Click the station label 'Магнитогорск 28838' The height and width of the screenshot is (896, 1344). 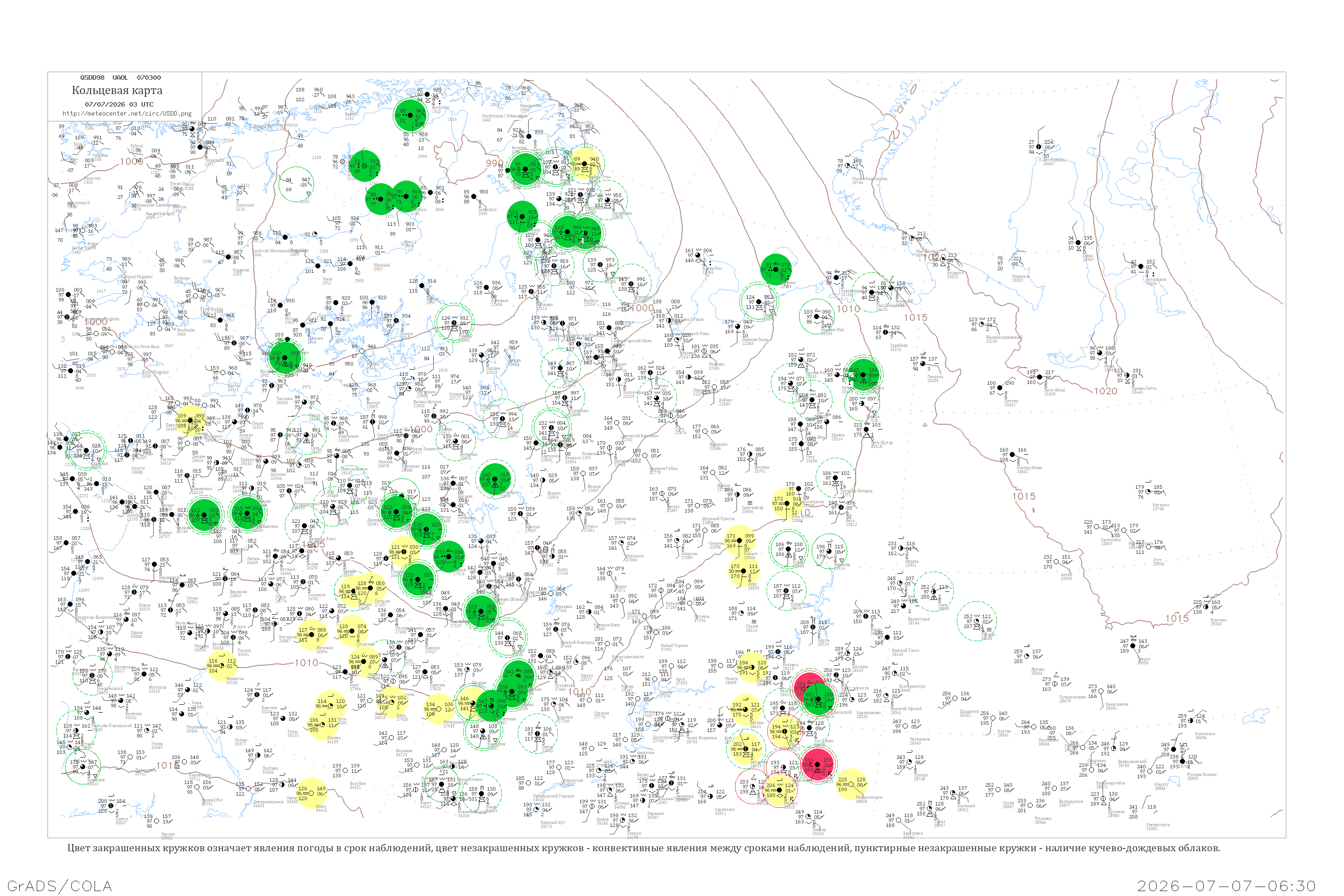point(869,799)
